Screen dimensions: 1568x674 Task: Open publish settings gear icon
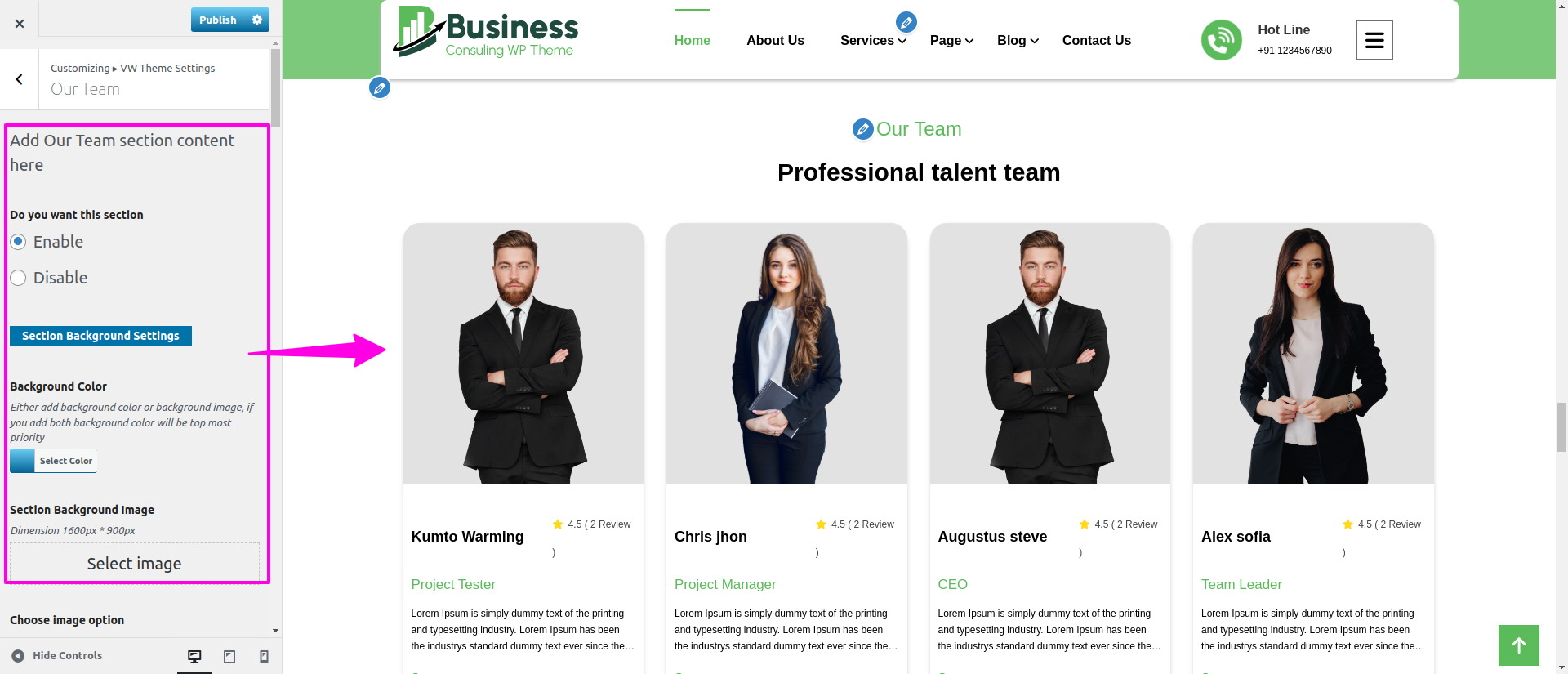257,20
